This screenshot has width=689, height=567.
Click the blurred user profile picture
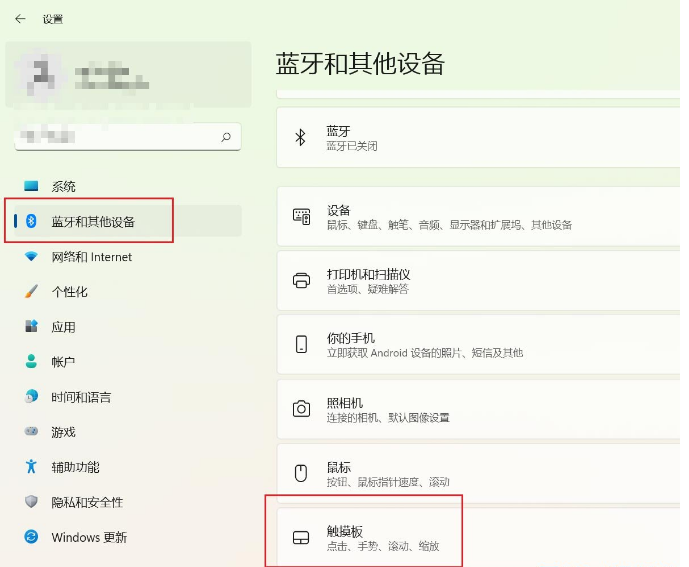(x=41, y=75)
